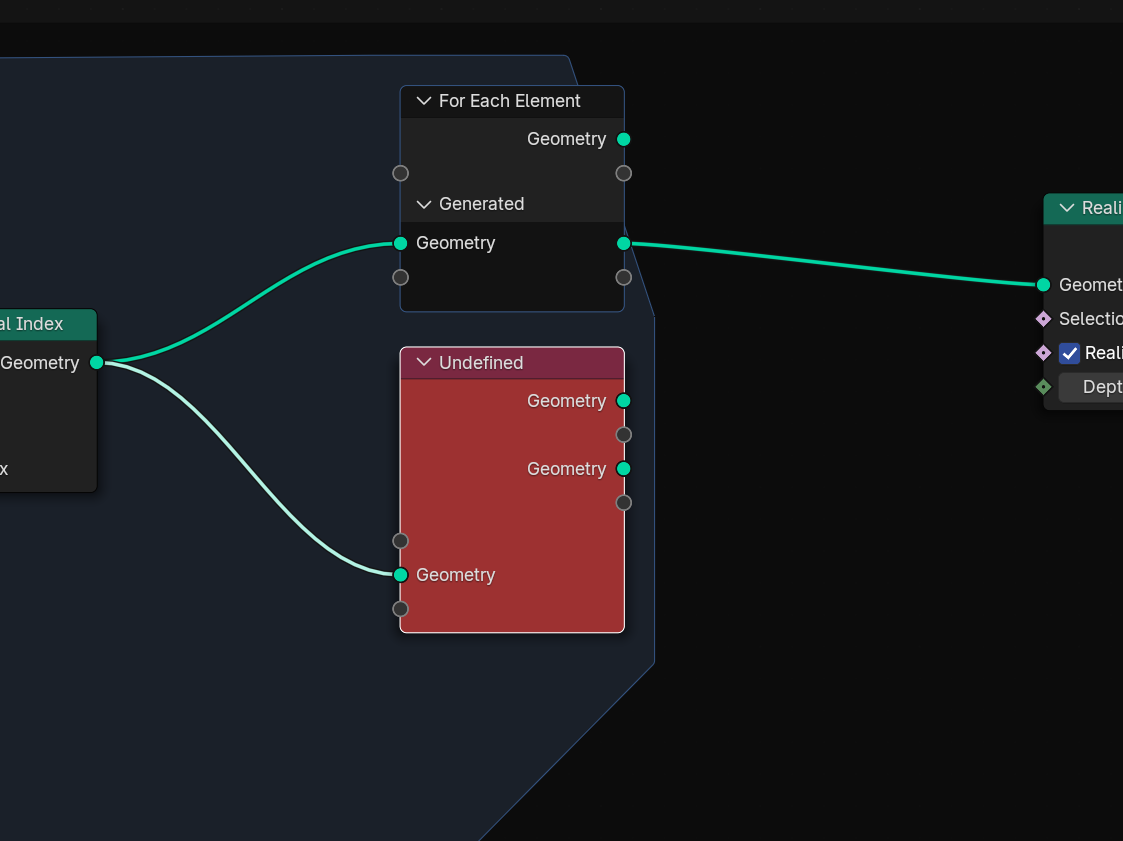Select the For Each Element node title

pos(509,101)
